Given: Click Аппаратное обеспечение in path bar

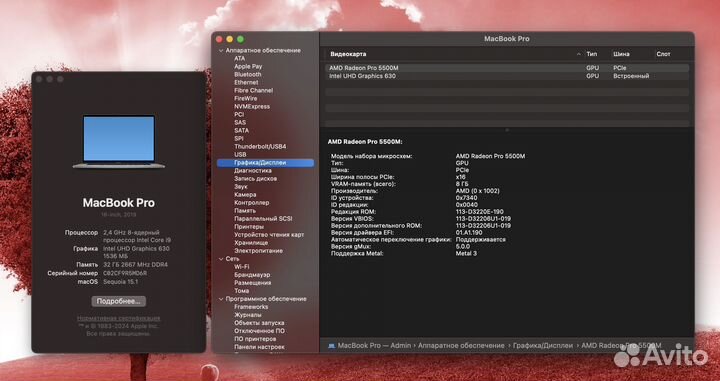Looking at the screenshot, I should [461, 346].
